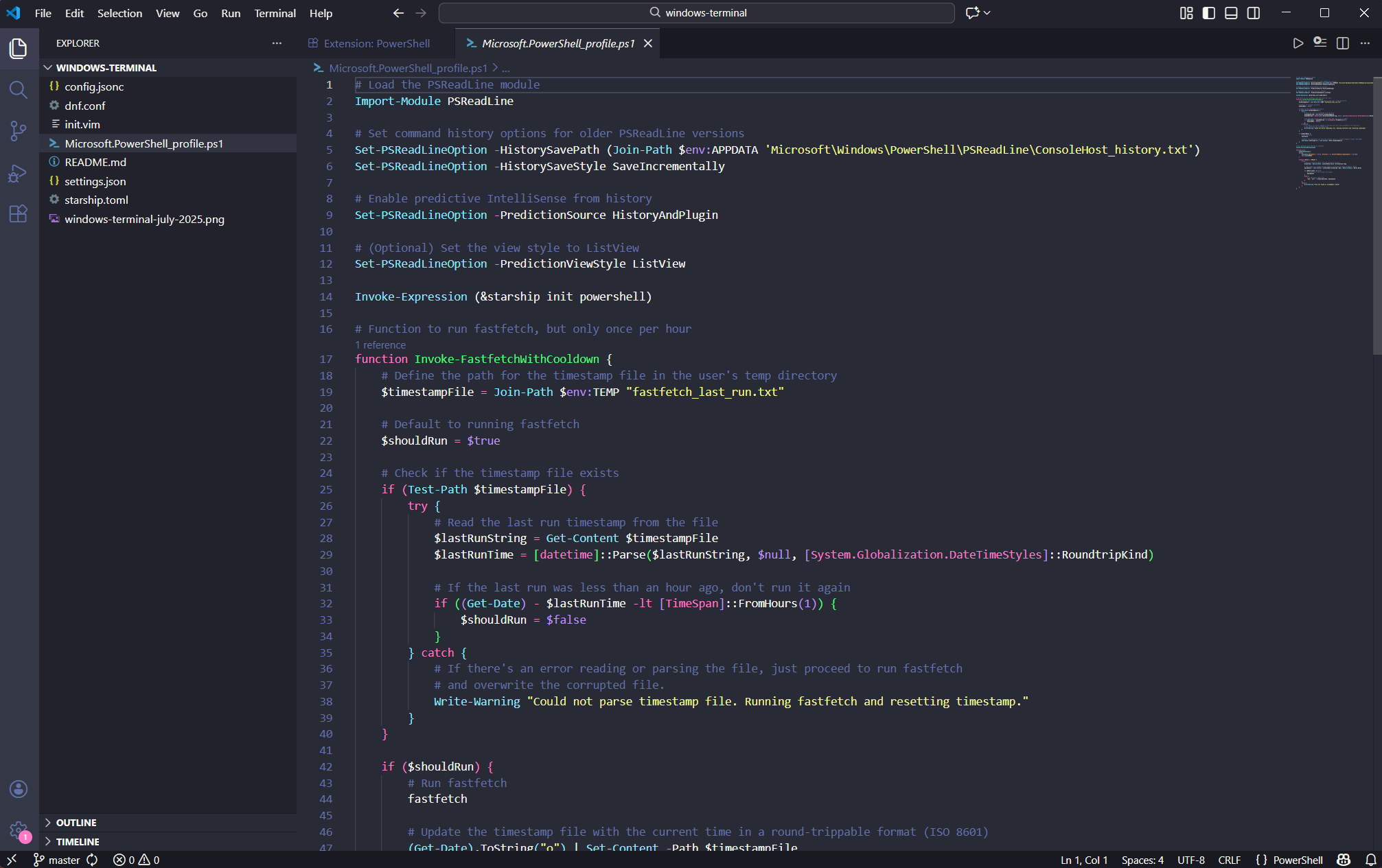
Task: Open the Extensions view
Action: click(19, 213)
